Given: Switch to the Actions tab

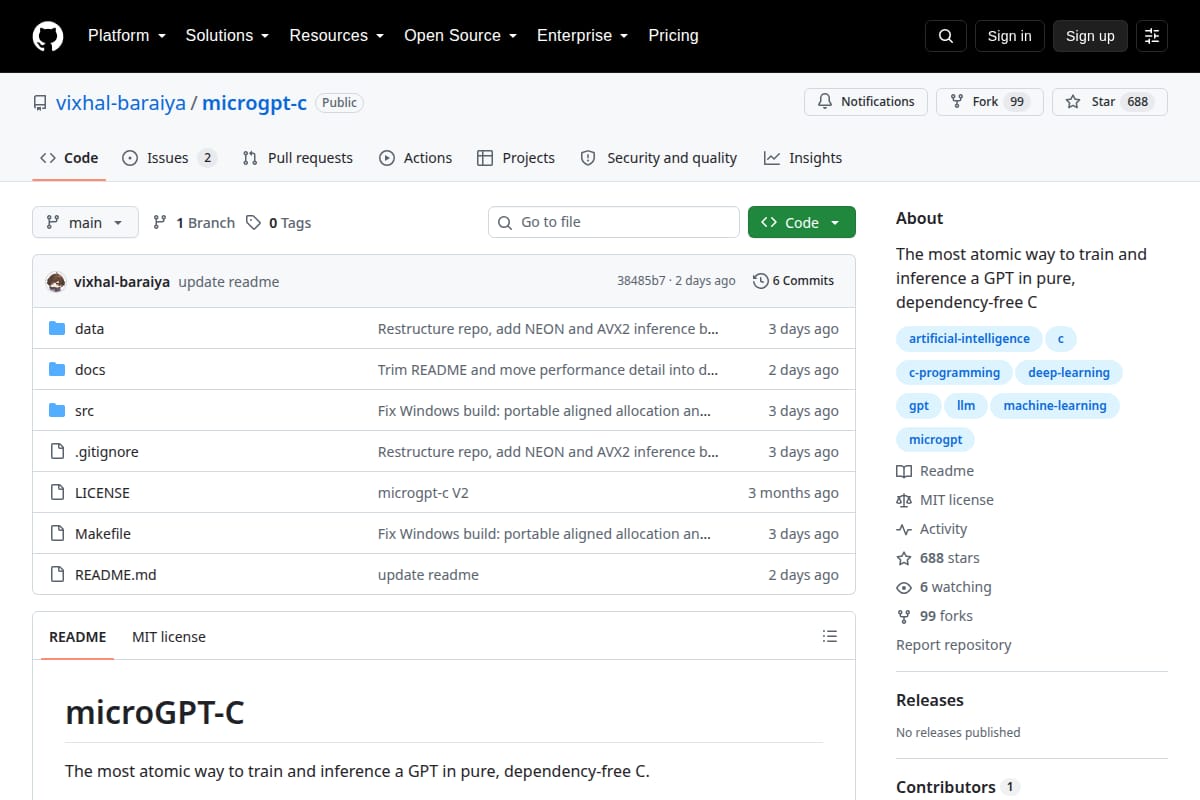Looking at the screenshot, I should pos(416,158).
